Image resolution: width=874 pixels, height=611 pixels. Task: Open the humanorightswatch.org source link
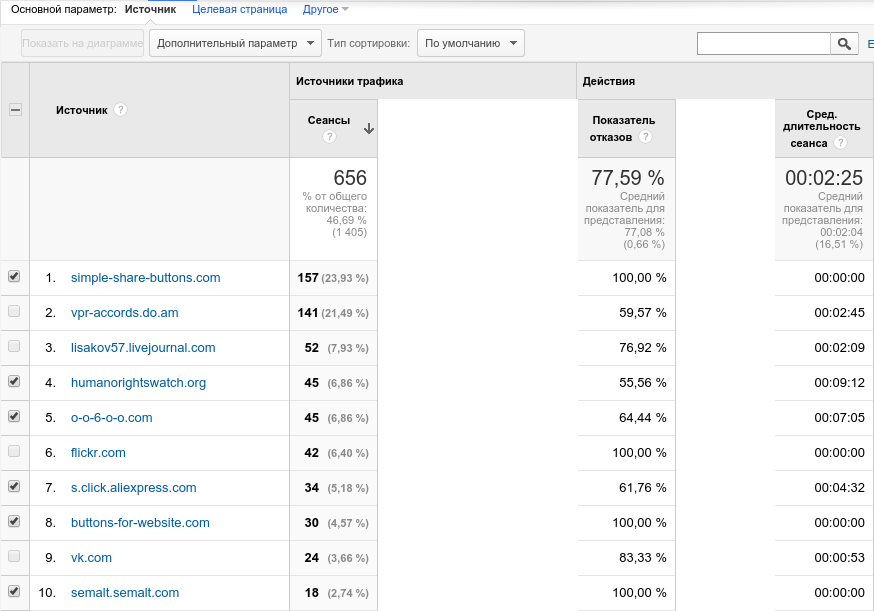click(138, 383)
